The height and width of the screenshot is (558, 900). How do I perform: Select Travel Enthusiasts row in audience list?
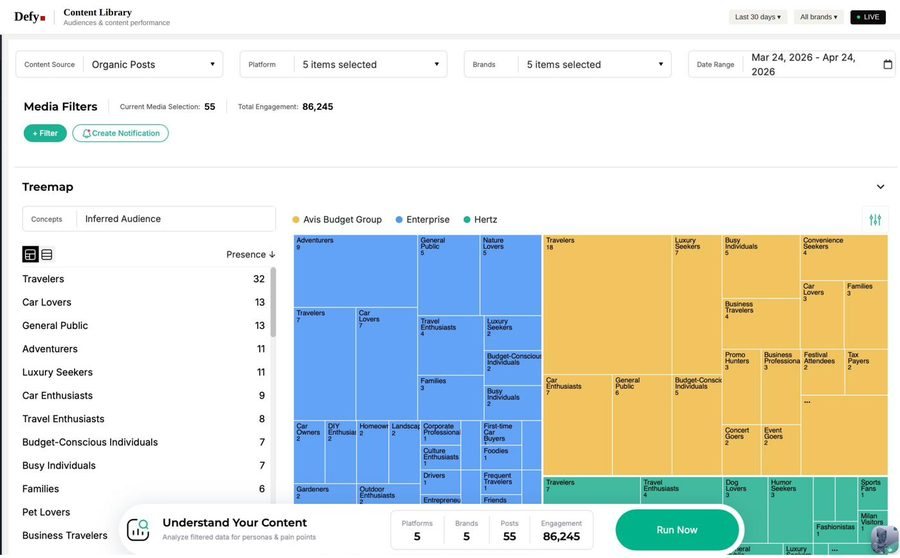pyautogui.click(x=143, y=419)
